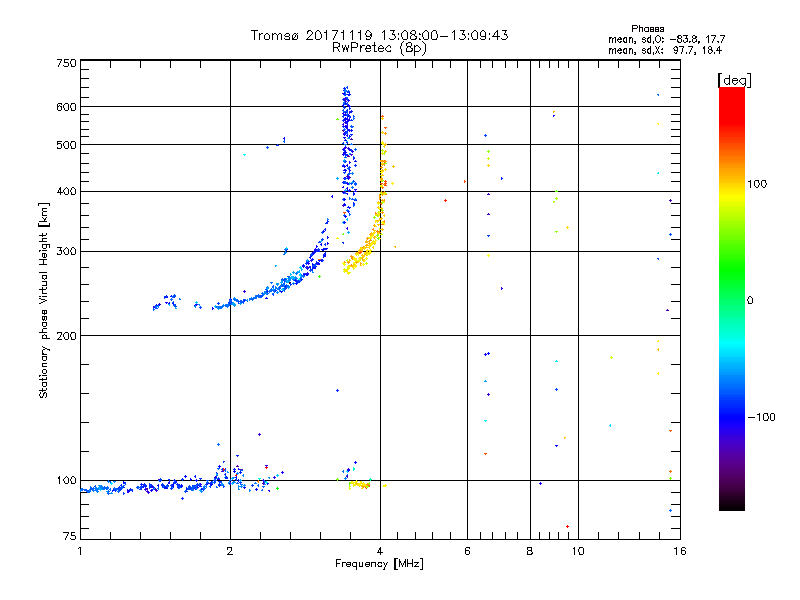Click the rainbow phase colorbar
The width and height of the screenshot is (800, 600).
pyautogui.click(x=732, y=298)
